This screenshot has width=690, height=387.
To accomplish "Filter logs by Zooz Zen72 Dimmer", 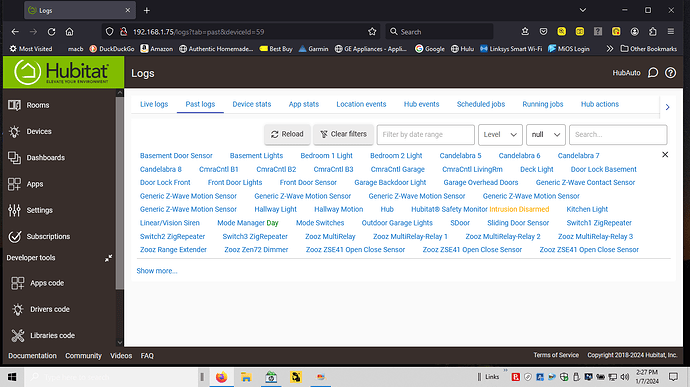I will coord(256,250).
